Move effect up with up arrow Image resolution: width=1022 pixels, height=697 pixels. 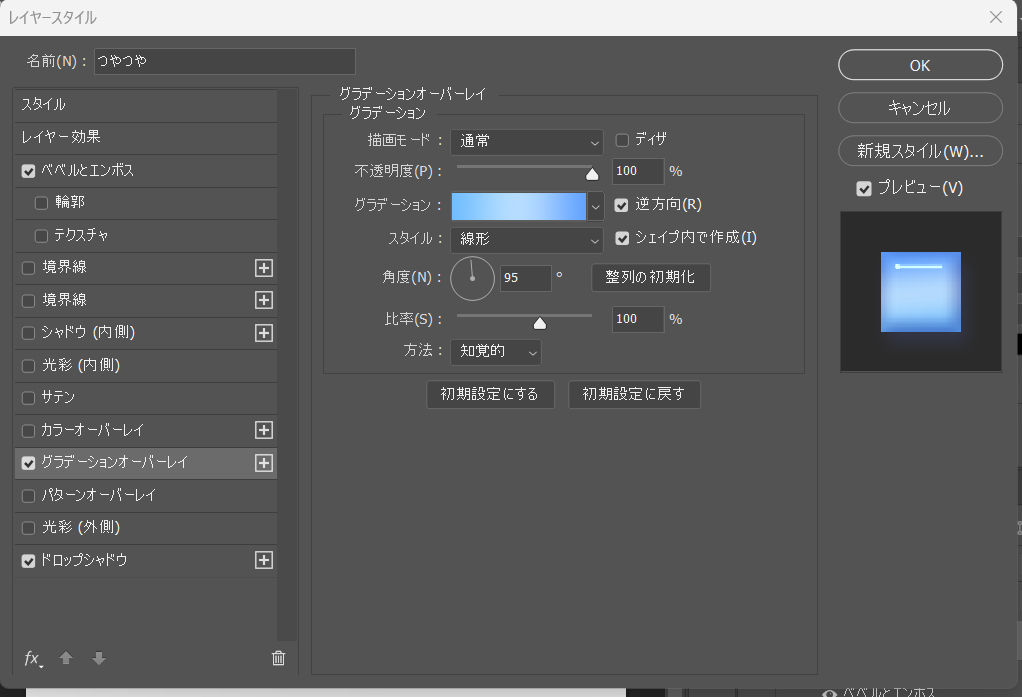[x=66, y=658]
